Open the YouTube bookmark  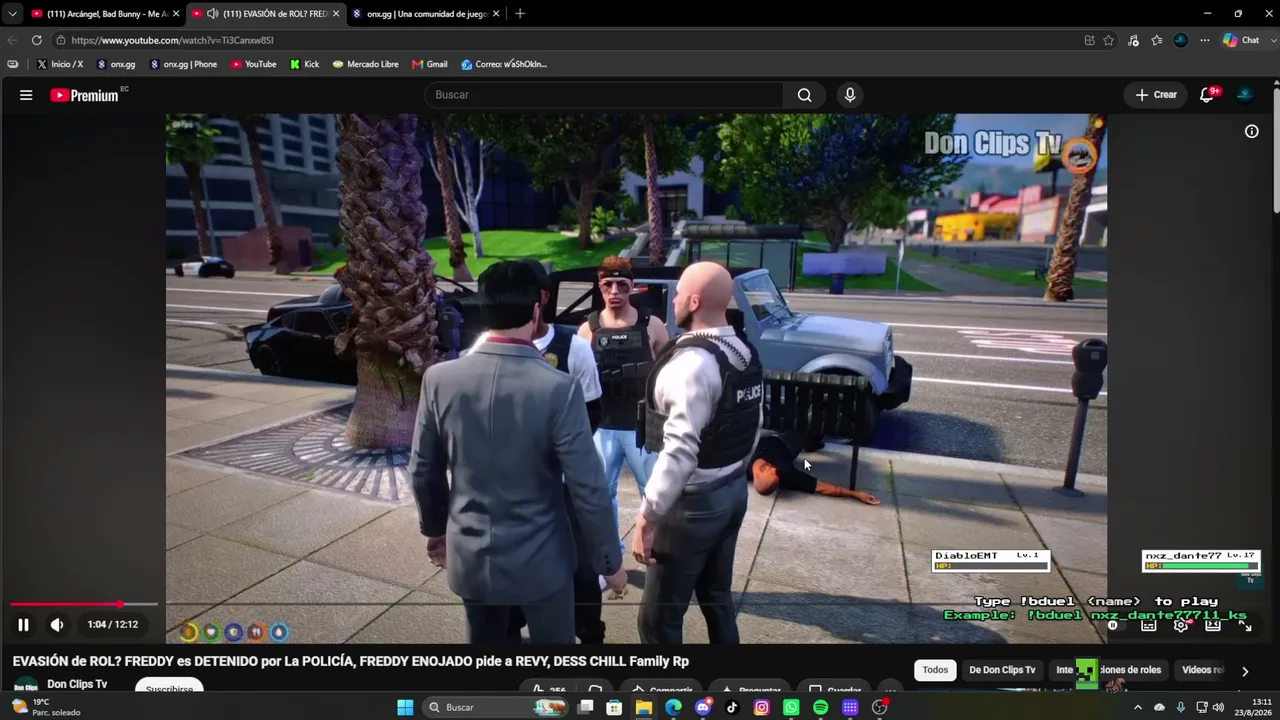click(254, 64)
